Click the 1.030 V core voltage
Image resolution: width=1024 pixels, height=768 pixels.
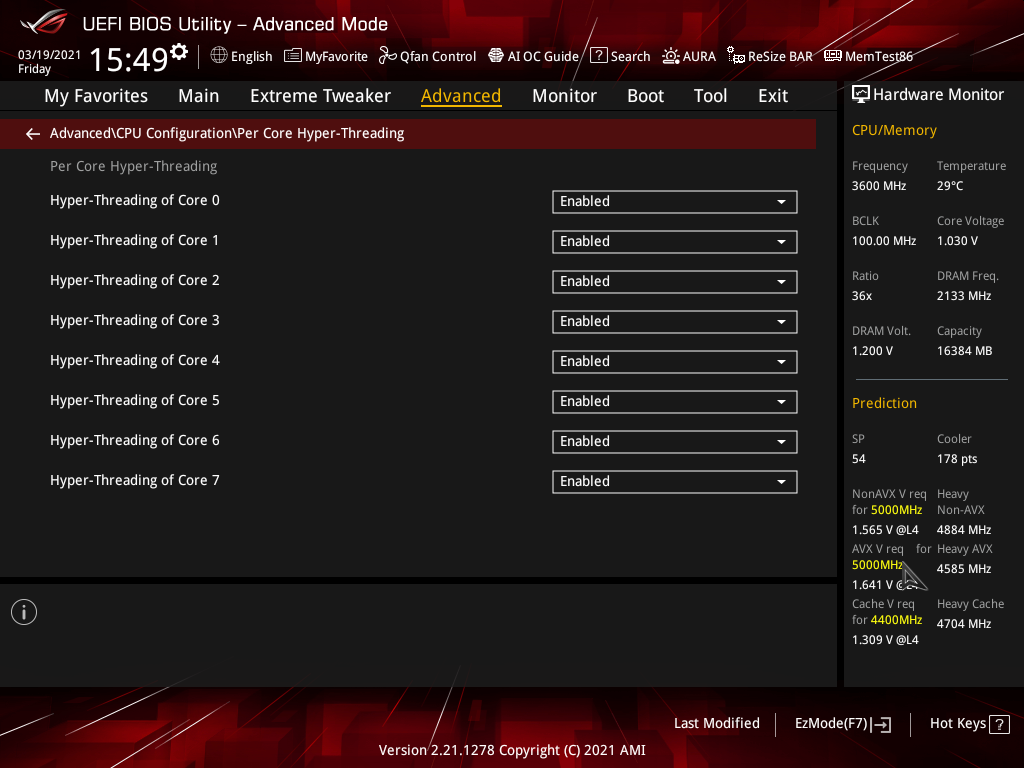coord(957,241)
